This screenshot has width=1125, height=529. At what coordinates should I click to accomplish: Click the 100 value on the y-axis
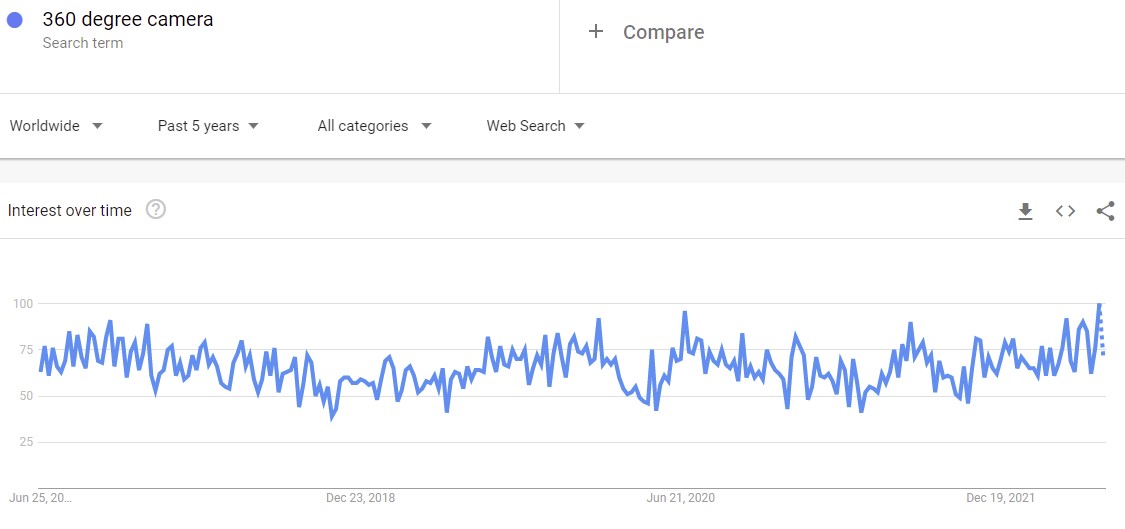click(x=23, y=303)
